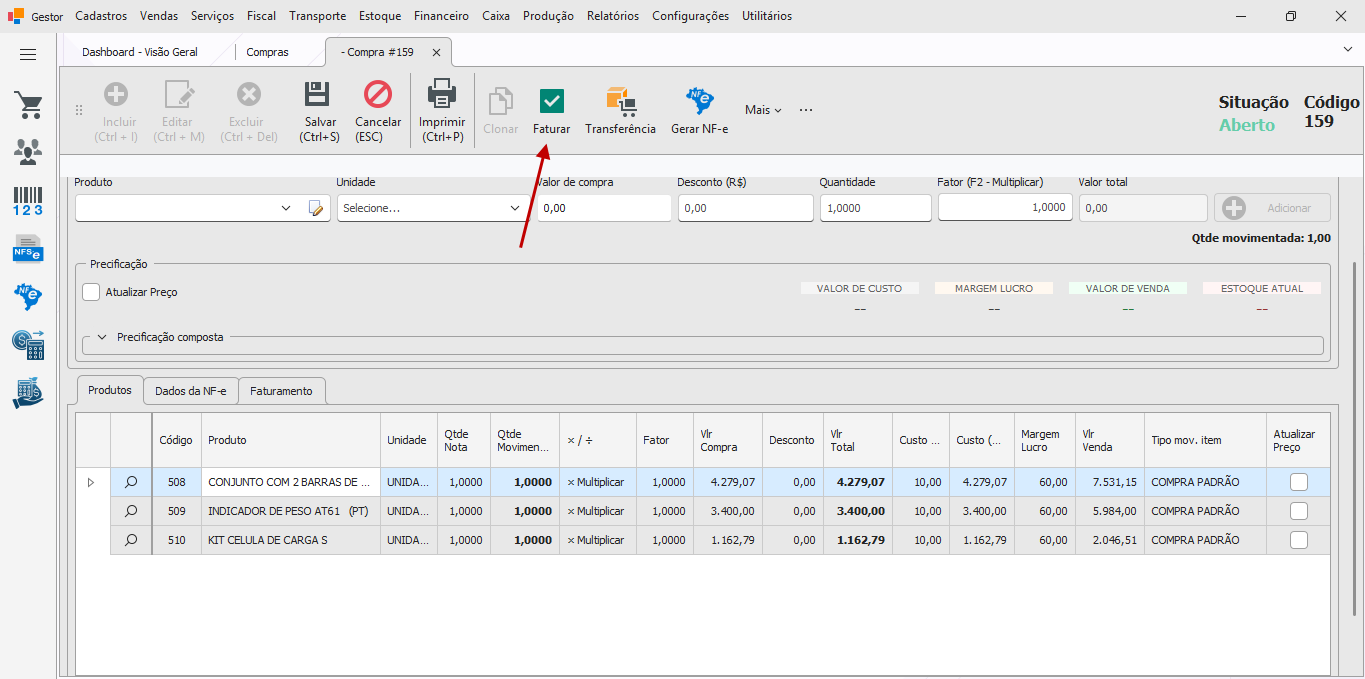Click the product edit pencil icon
This screenshot has width=1365, height=679.
click(x=317, y=208)
